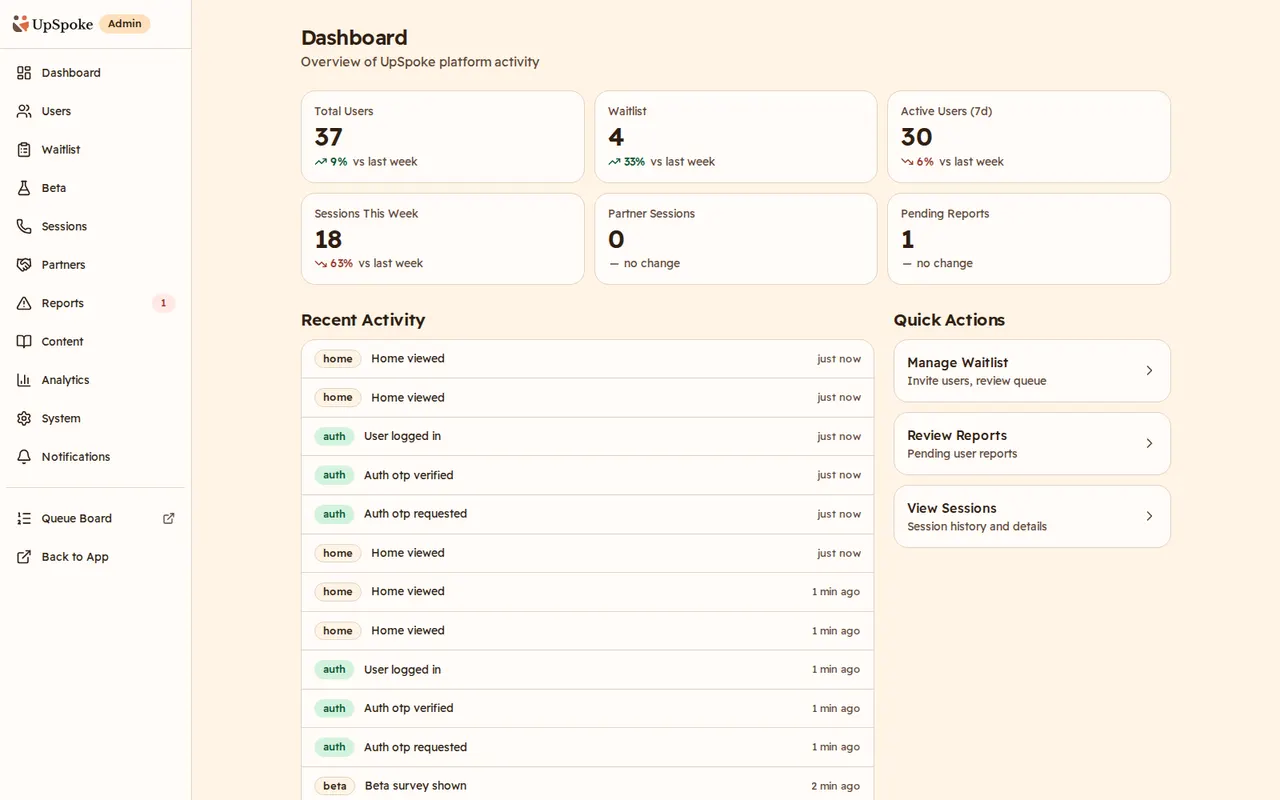The image size is (1280, 800).
Task: Open the View Sessions quick action
Action: click(1032, 517)
